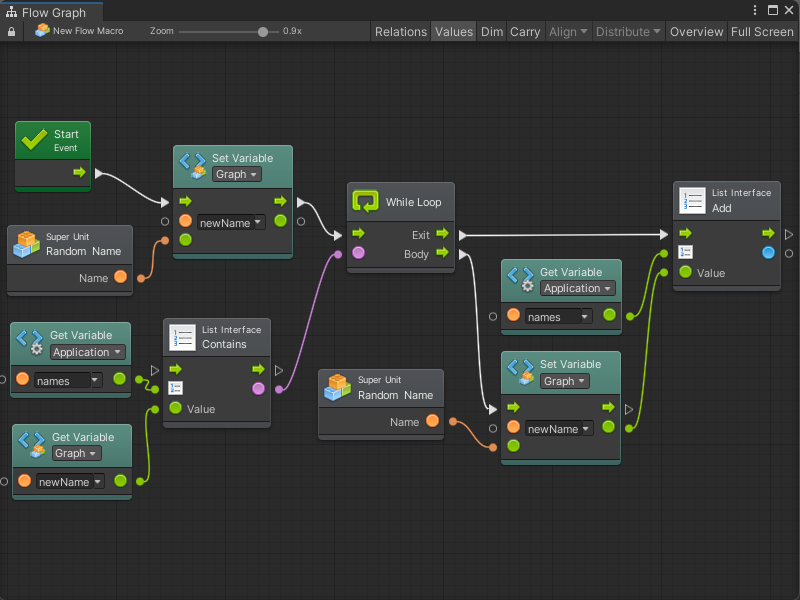Toggle the Carry option in toolbar

pyautogui.click(x=525, y=31)
